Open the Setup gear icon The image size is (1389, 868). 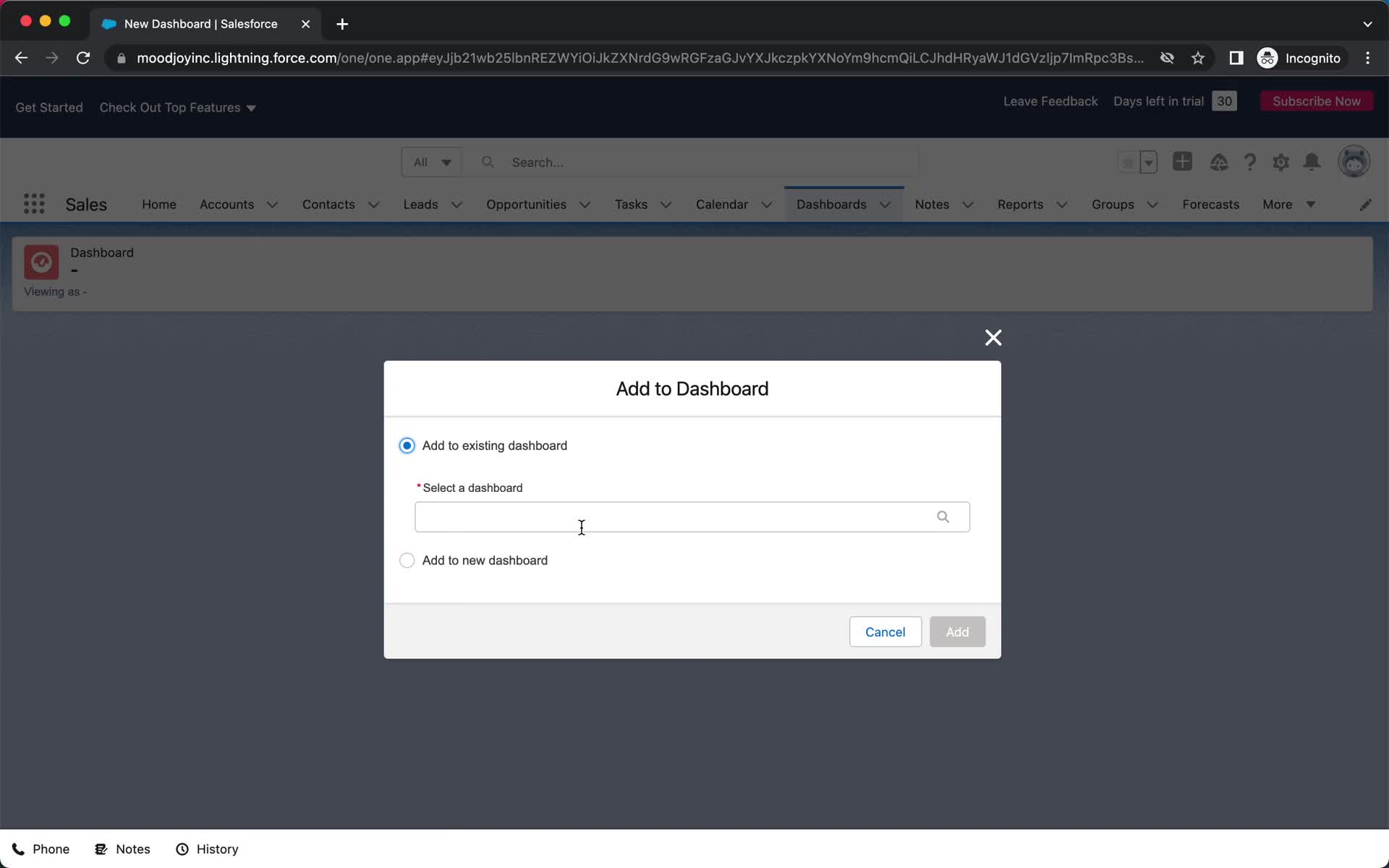click(1281, 162)
